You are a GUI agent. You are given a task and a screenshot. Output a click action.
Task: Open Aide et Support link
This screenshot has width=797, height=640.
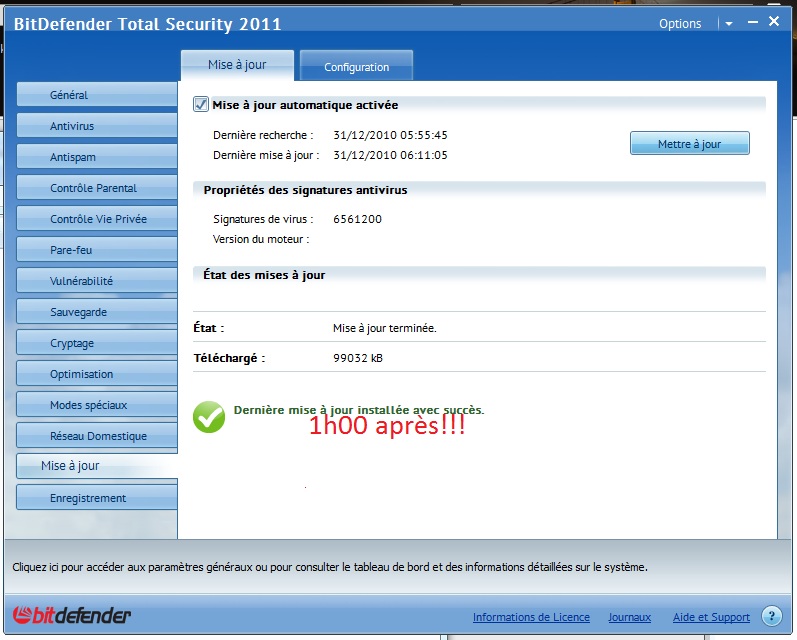[x=711, y=617]
